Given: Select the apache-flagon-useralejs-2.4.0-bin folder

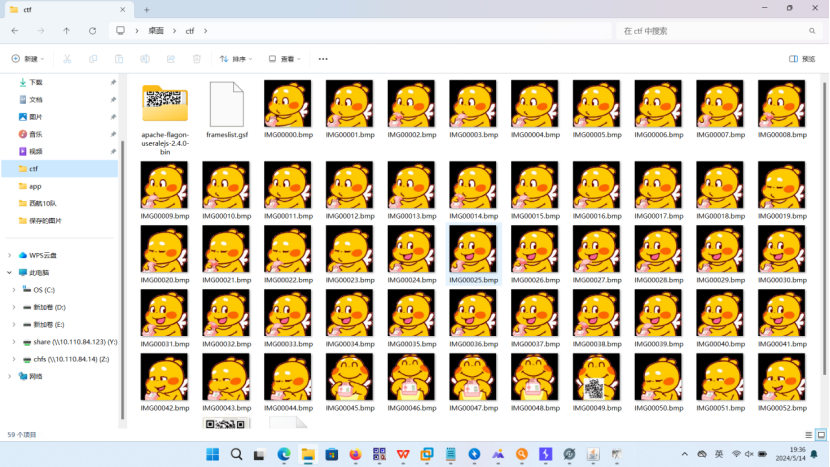Looking at the screenshot, I should coord(165,109).
